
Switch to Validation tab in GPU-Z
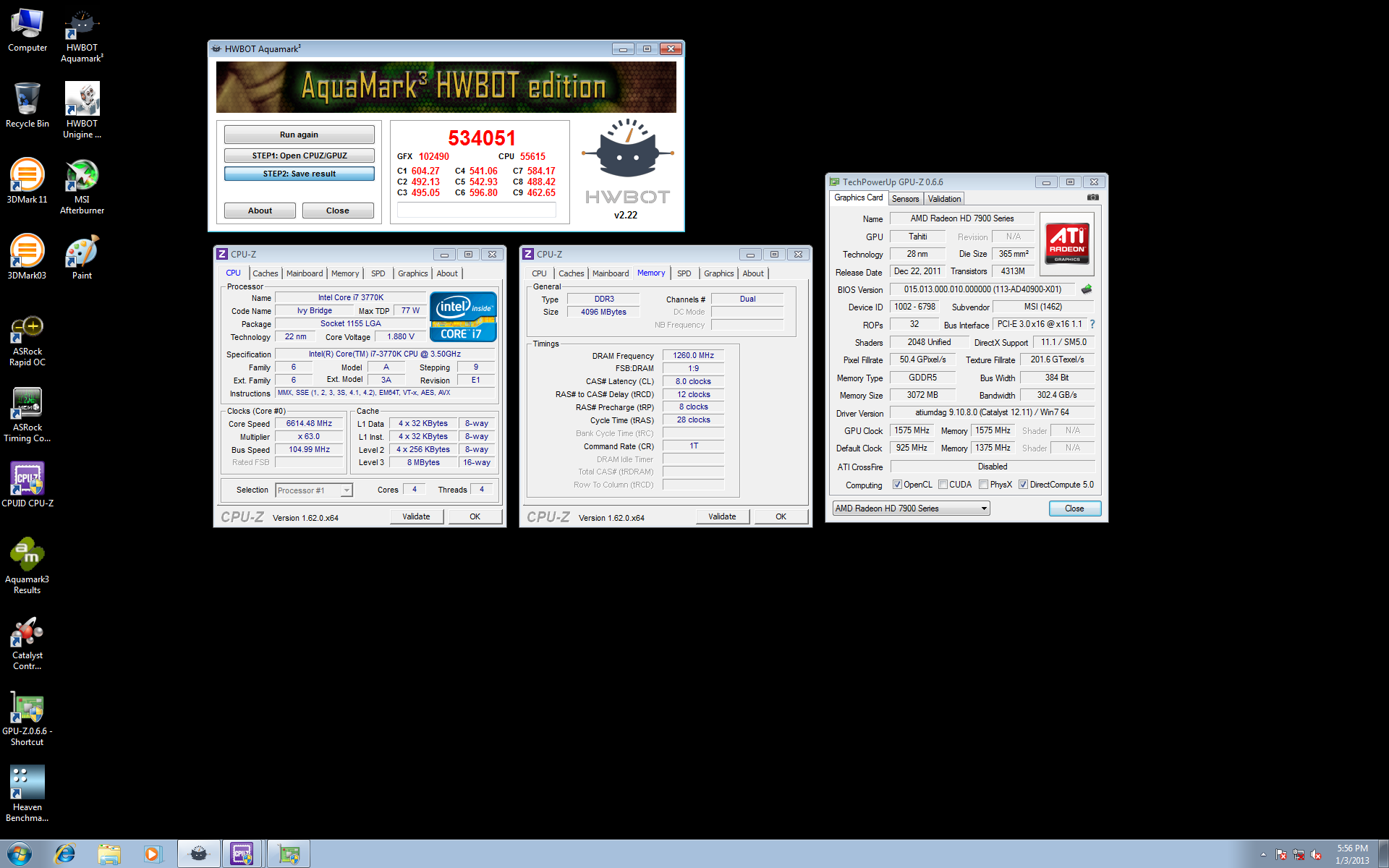[x=944, y=199]
